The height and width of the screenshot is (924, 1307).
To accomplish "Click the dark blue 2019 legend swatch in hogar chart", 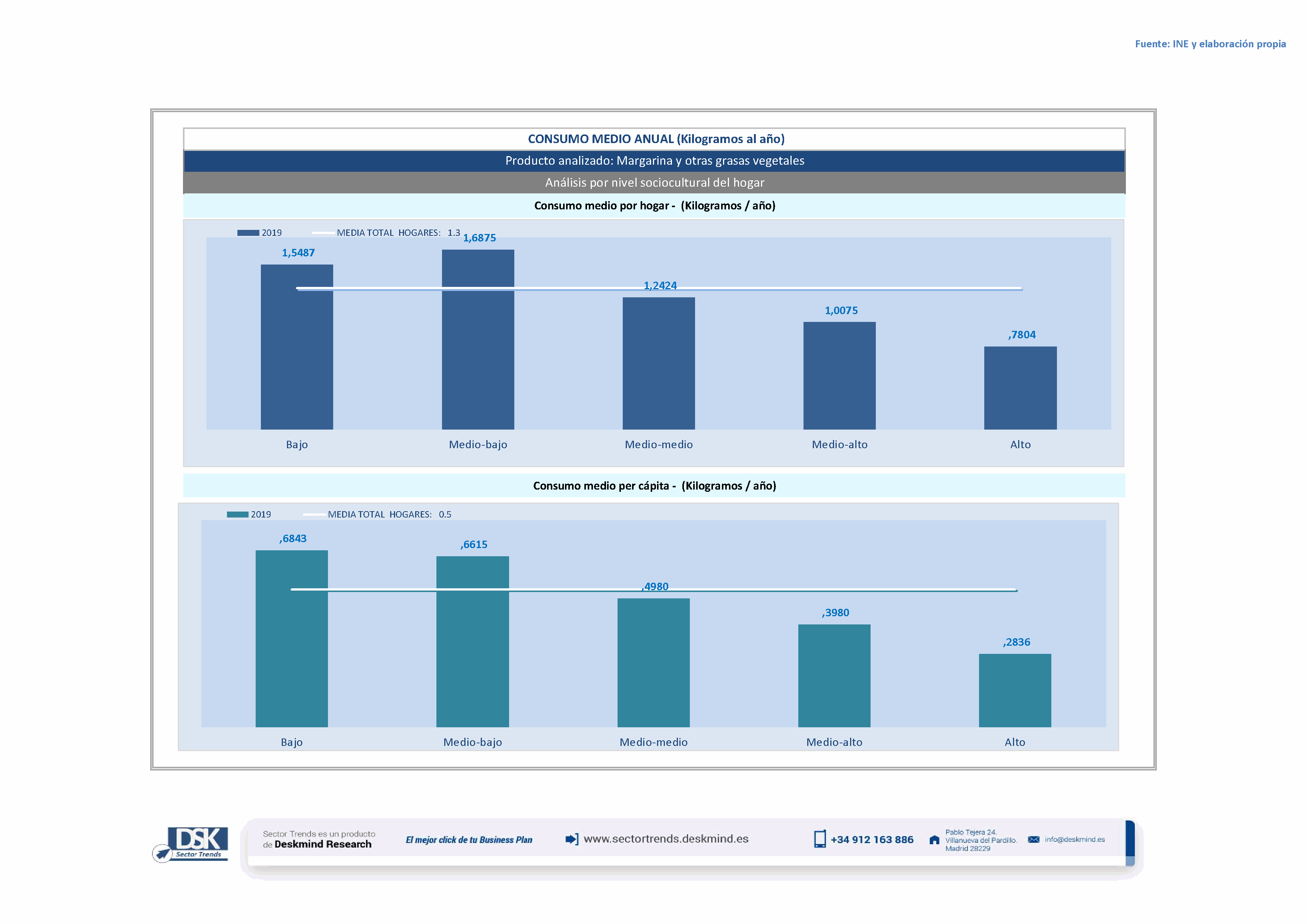I will coord(248,233).
